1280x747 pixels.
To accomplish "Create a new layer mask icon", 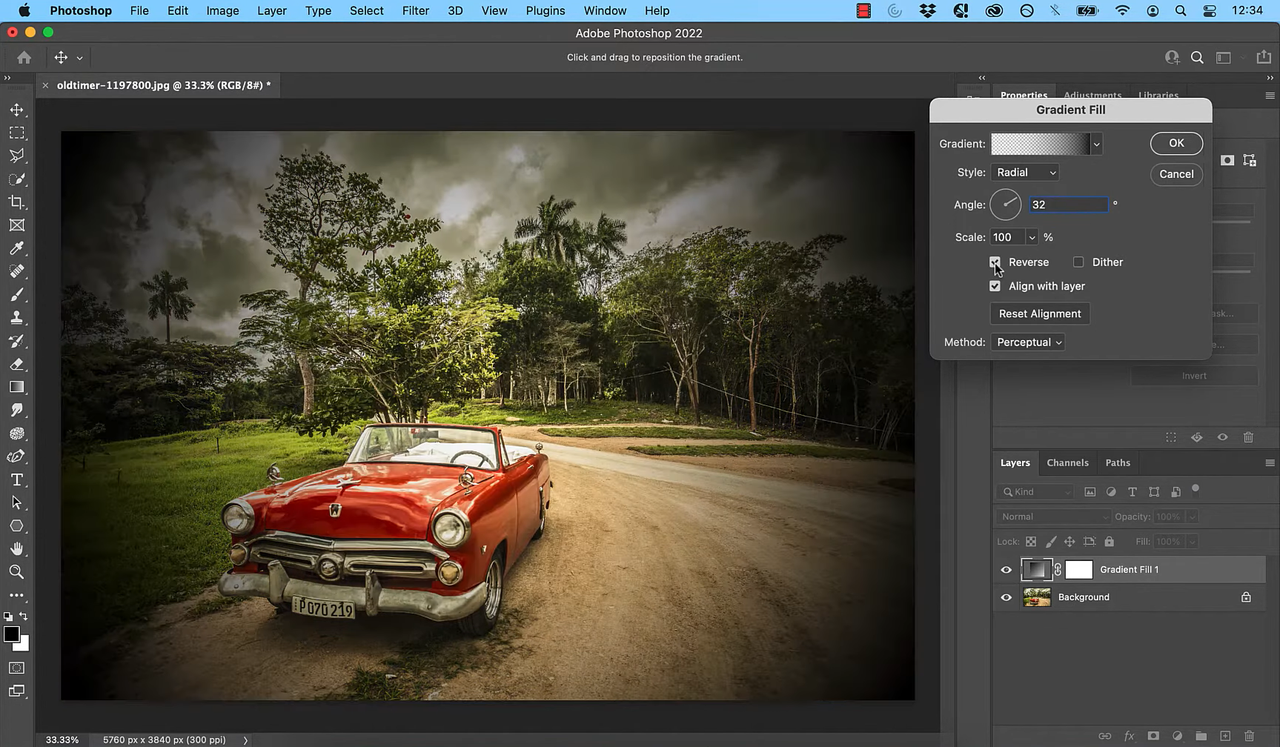I will click(x=1153, y=736).
